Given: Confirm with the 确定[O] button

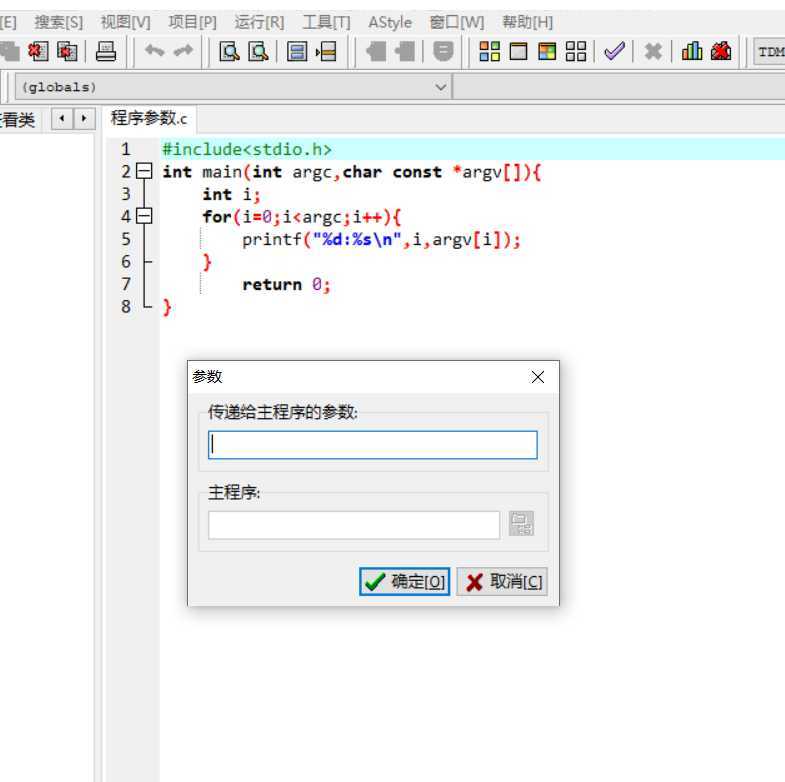Looking at the screenshot, I should pyautogui.click(x=405, y=582).
